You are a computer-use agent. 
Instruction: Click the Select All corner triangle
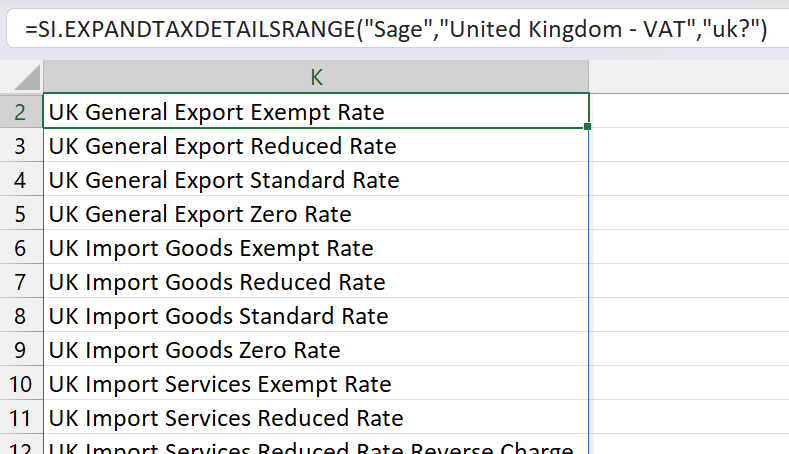click(x=27, y=77)
